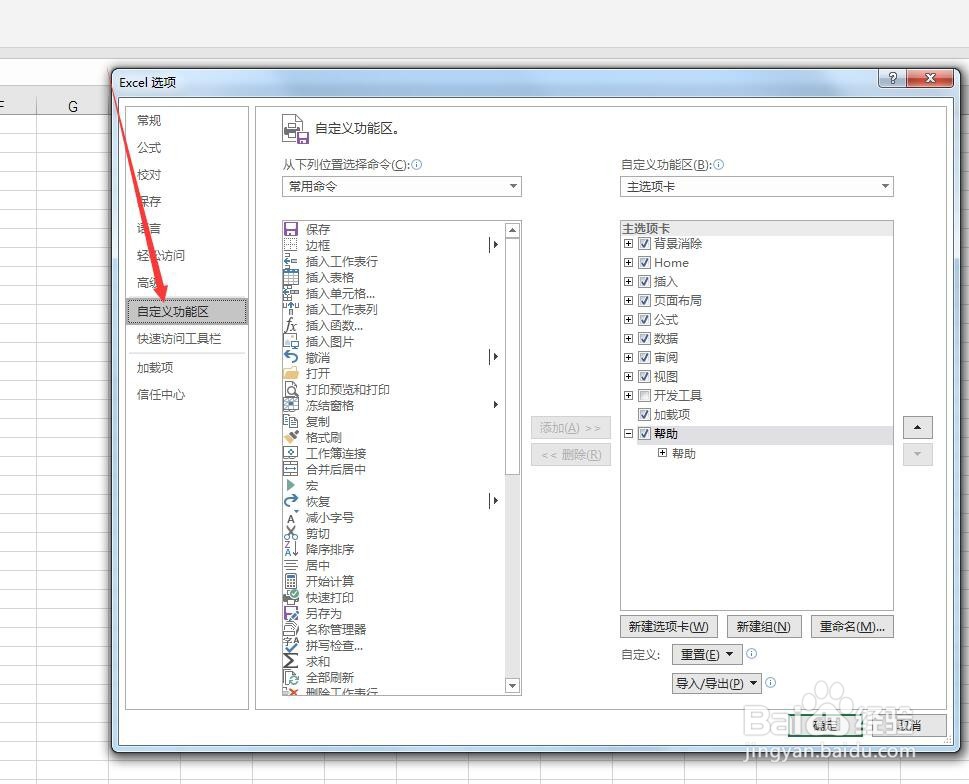Pick the 插入工作表行 command icon
The width and height of the screenshot is (969, 784).
(290, 261)
